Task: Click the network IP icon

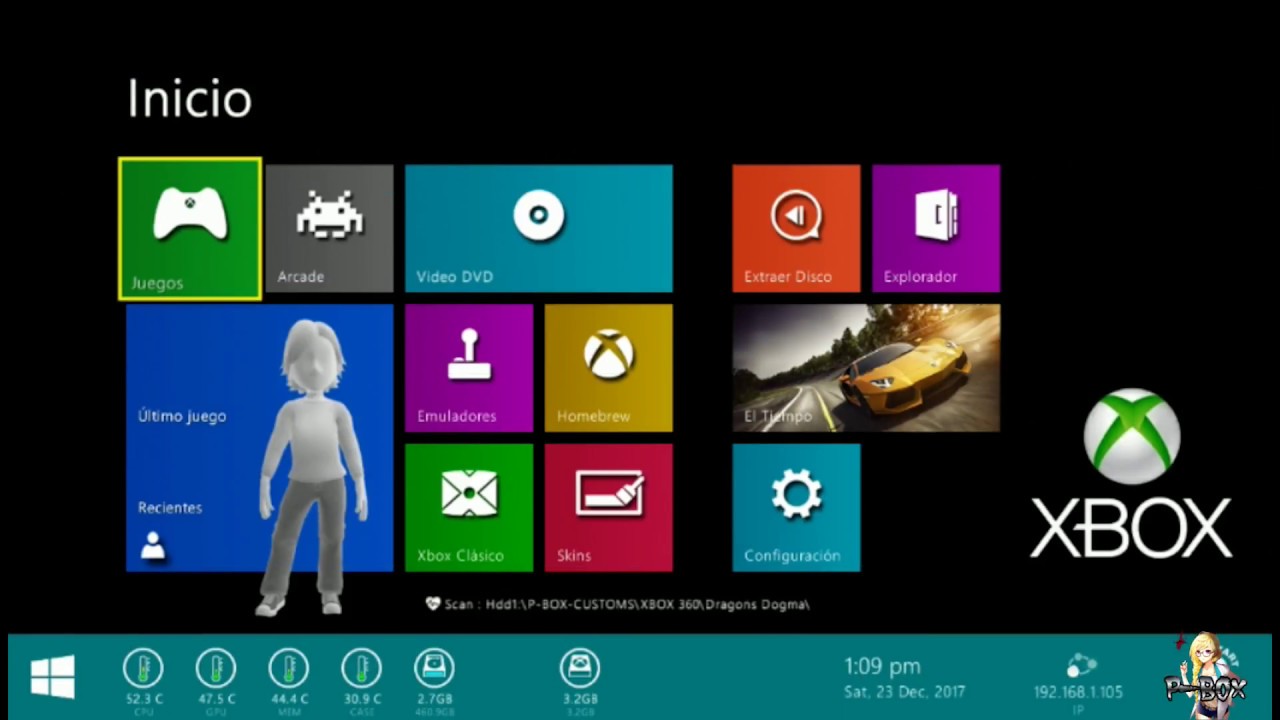Action: (1081, 666)
